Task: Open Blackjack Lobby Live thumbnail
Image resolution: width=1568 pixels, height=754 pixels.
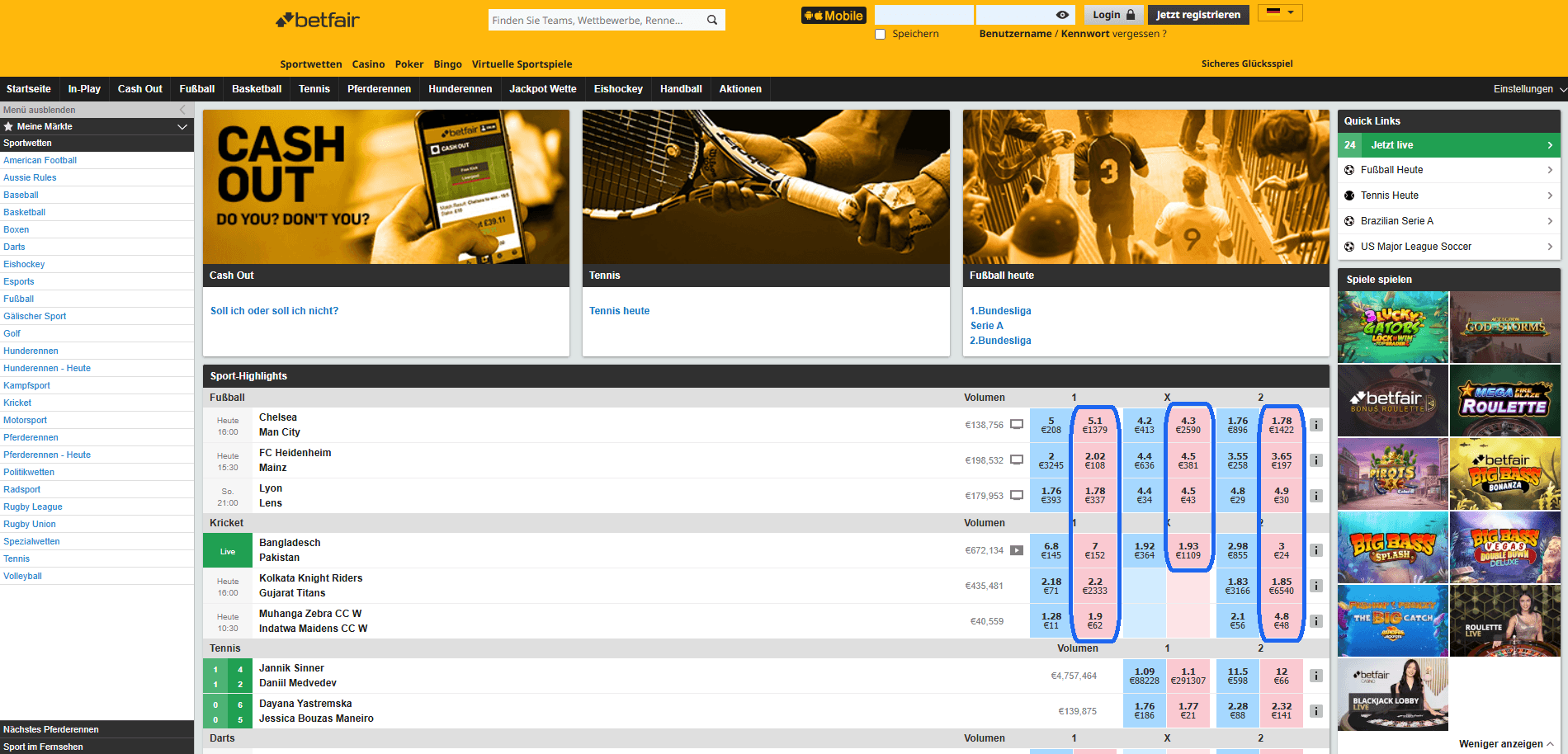Action: coord(1393,694)
